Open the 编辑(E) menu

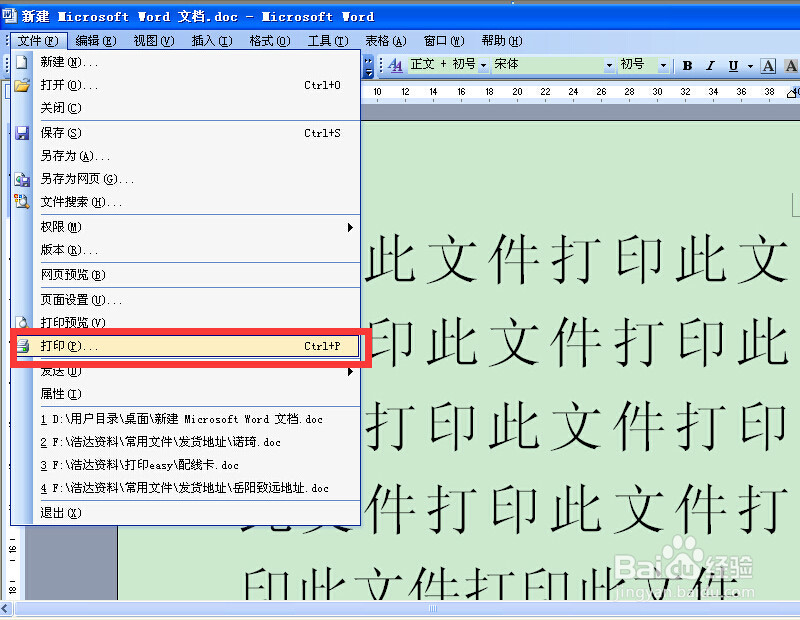click(x=95, y=41)
